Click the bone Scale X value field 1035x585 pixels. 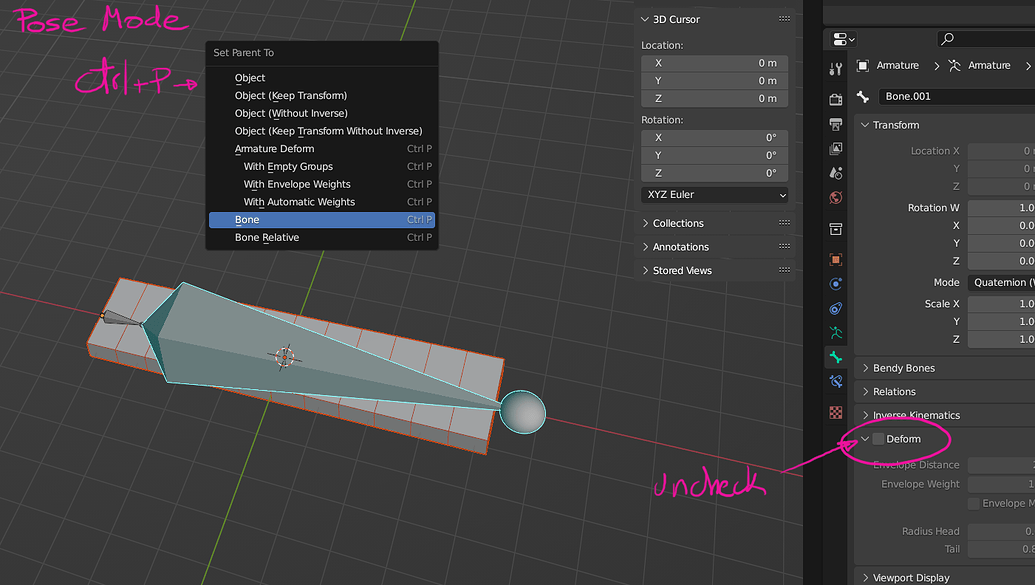click(x=1001, y=304)
